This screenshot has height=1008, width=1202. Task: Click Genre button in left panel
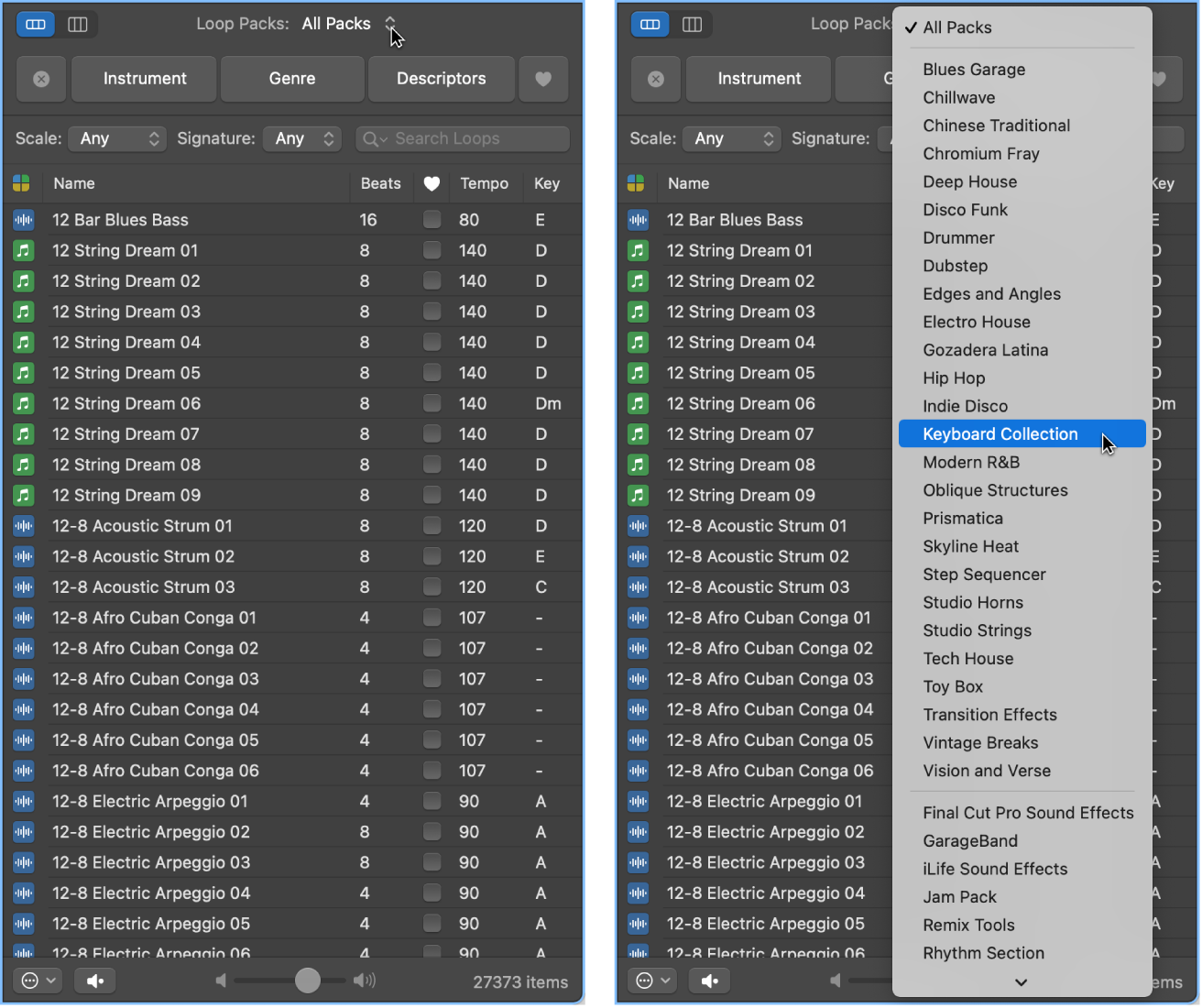(292, 79)
